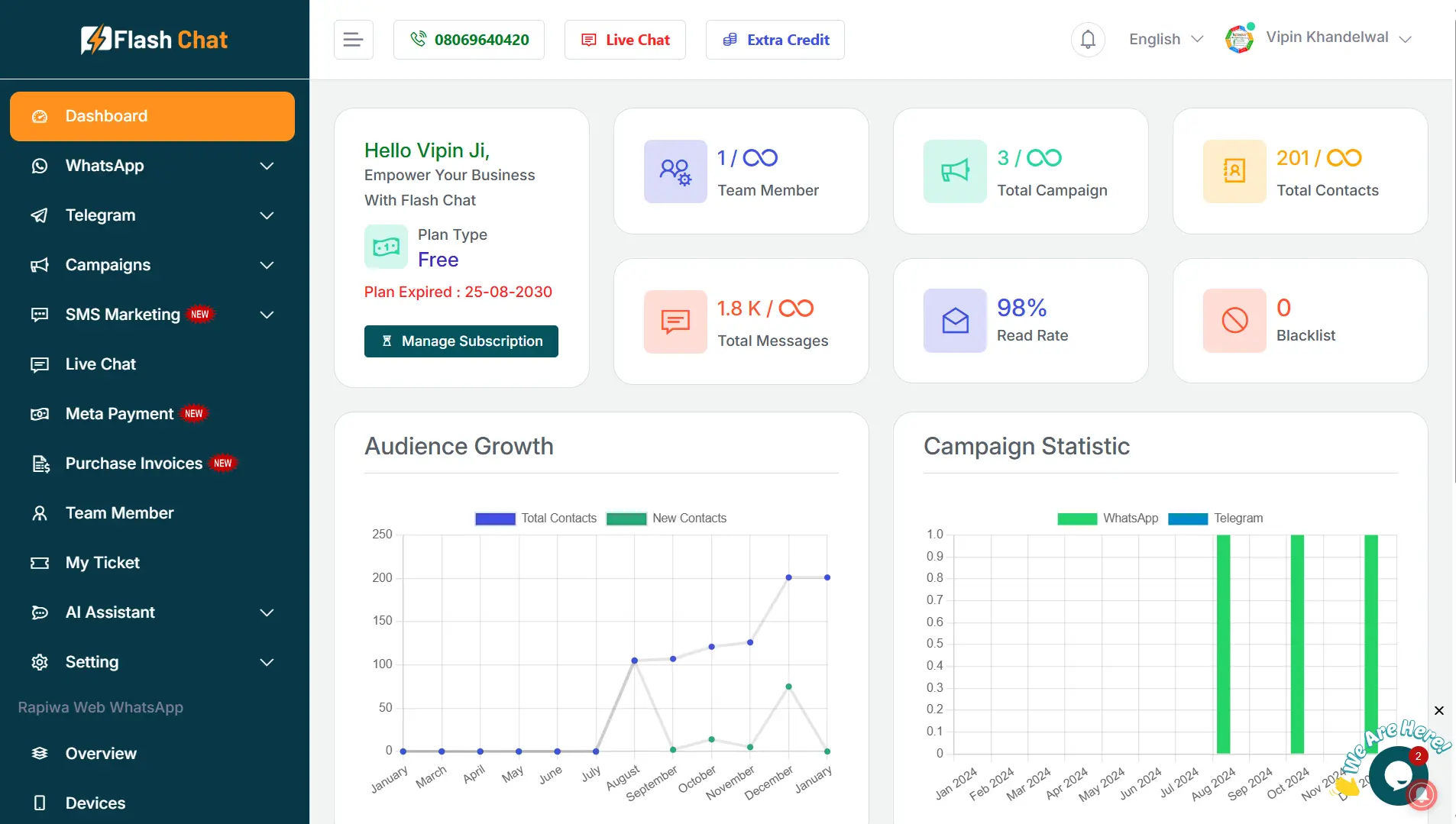The height and width of the screenshot is (824, 1456).
Task: Hide WhatsApp series in Campaign Statistic legend
Action: point(1108,518)
